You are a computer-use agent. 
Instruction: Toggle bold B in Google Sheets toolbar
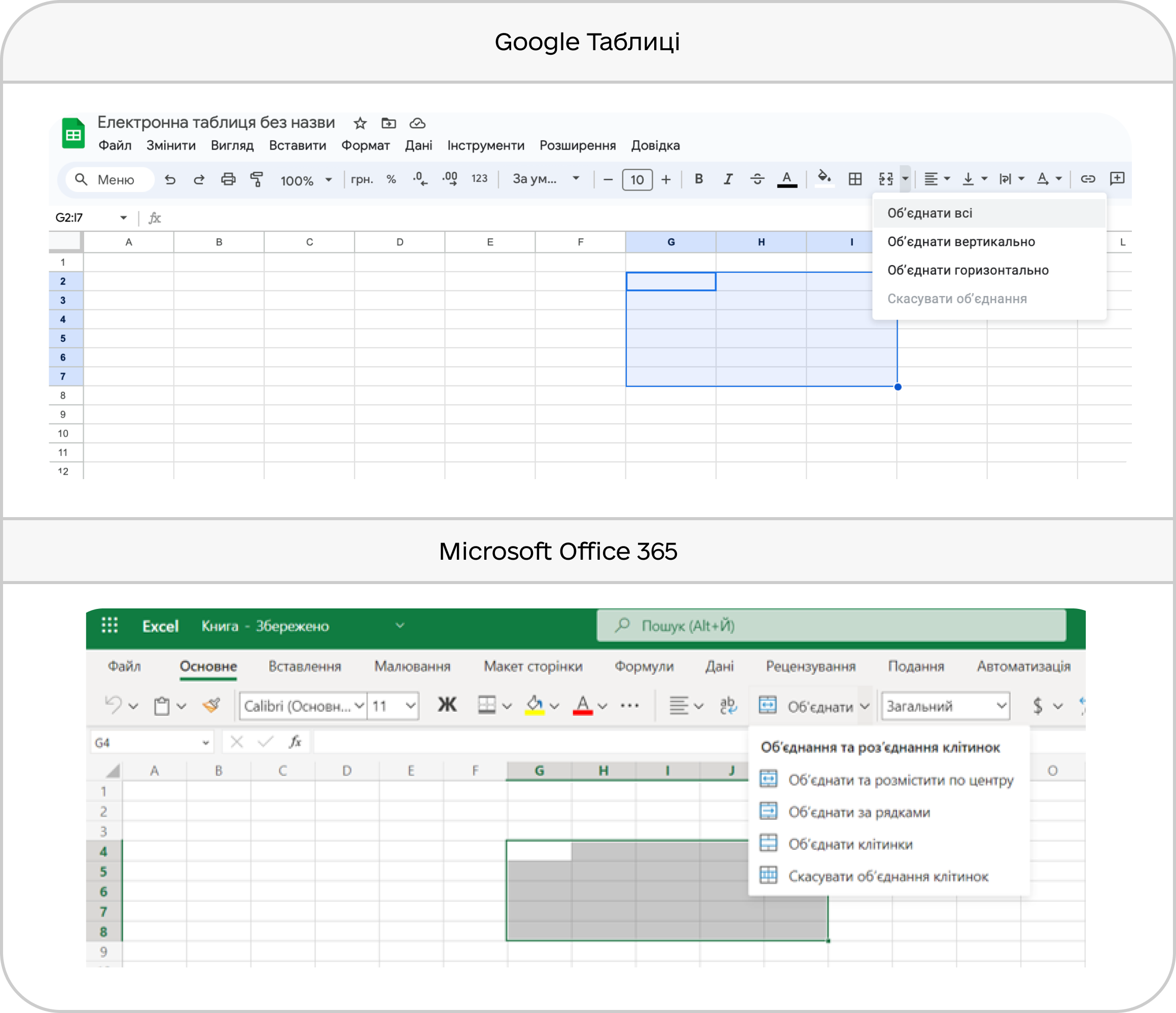(x=699, y=179)
